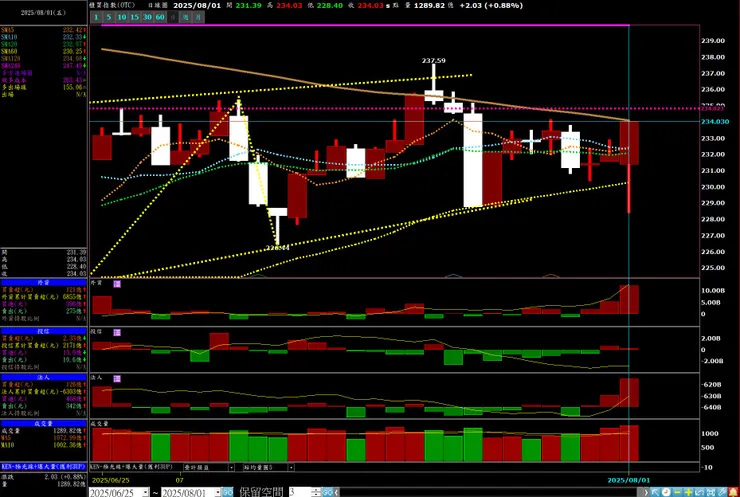Choose the 60-minute chart interval

(x=160, y=17)
